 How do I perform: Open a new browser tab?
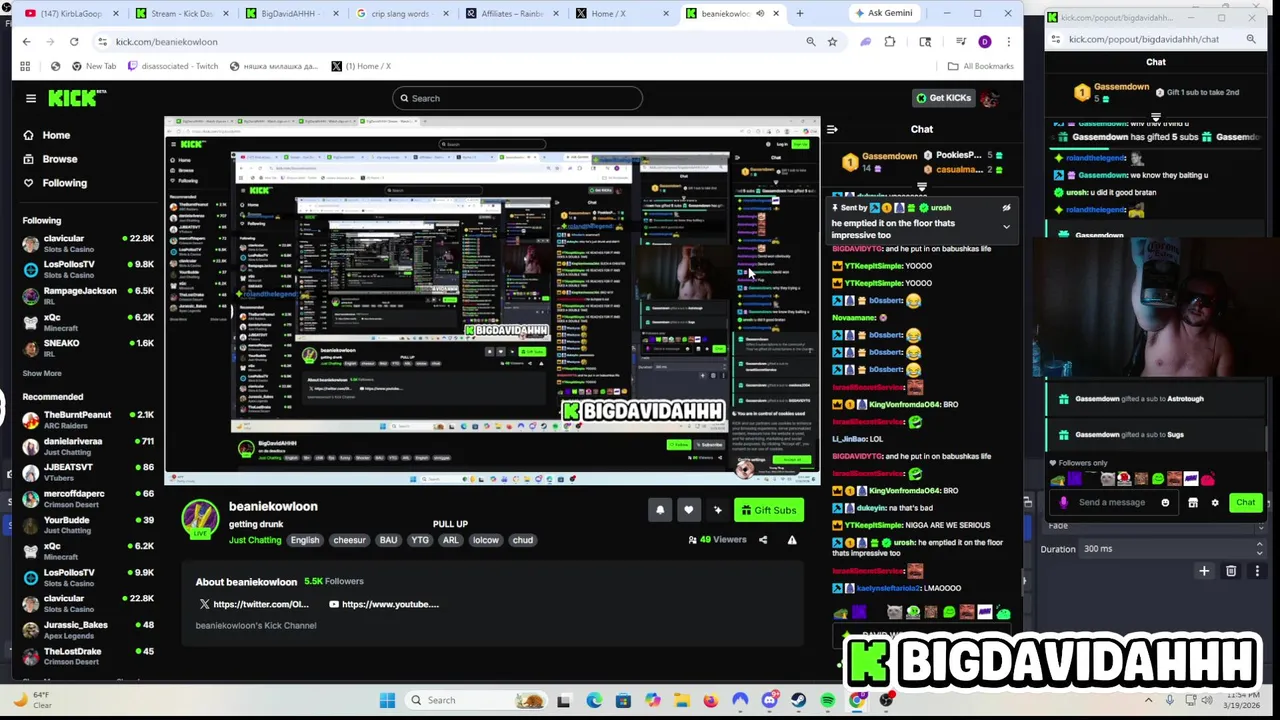pyautogui.click(x=799, y=14)
